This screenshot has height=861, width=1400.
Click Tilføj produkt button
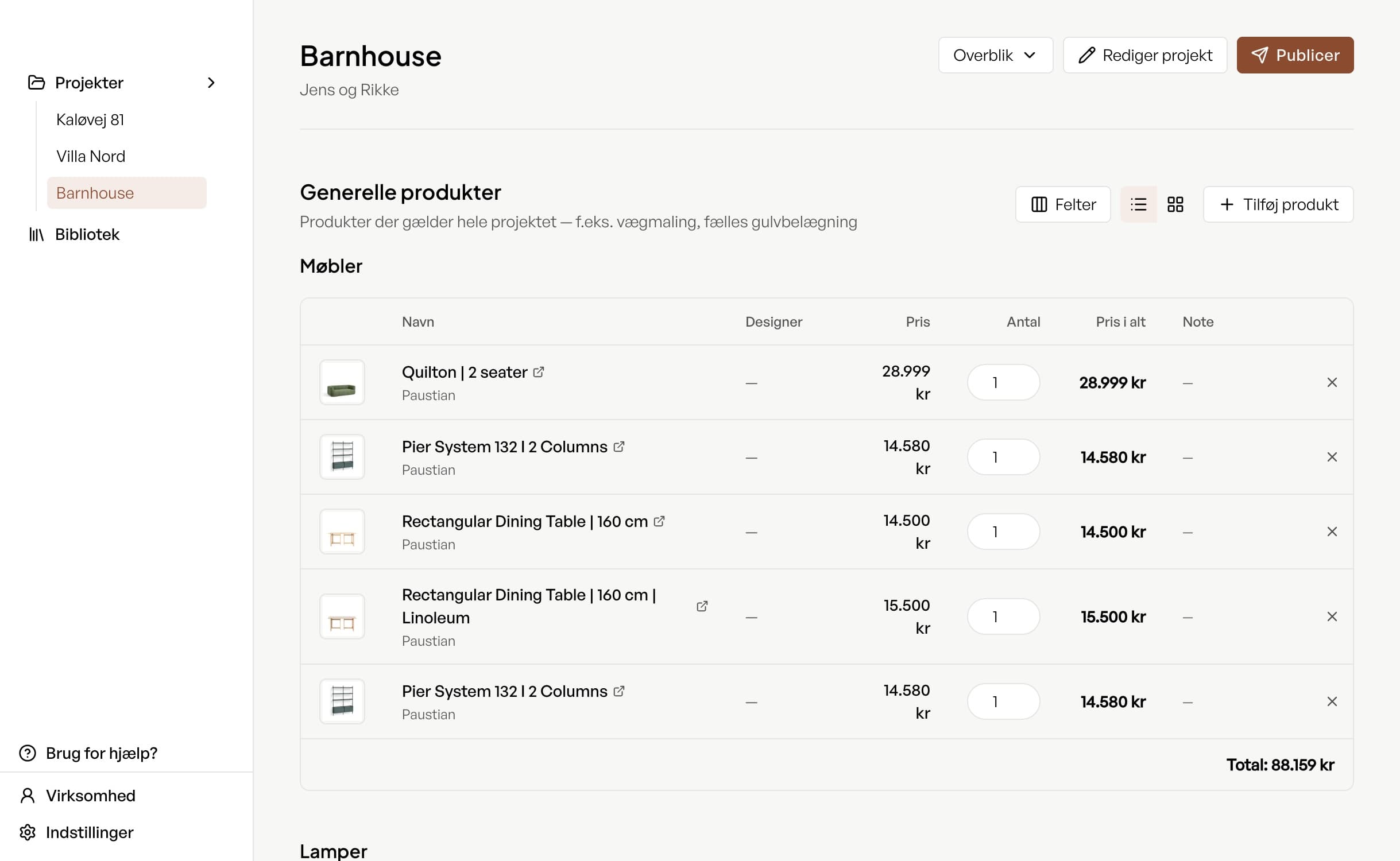click(1278, 204)
